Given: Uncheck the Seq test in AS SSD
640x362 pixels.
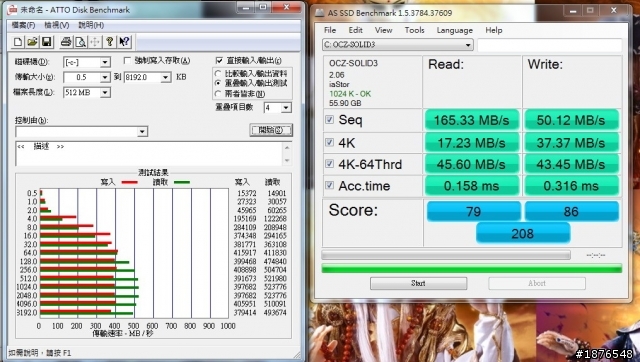Looking at the screenshot, I should click(x=329, y=120).
